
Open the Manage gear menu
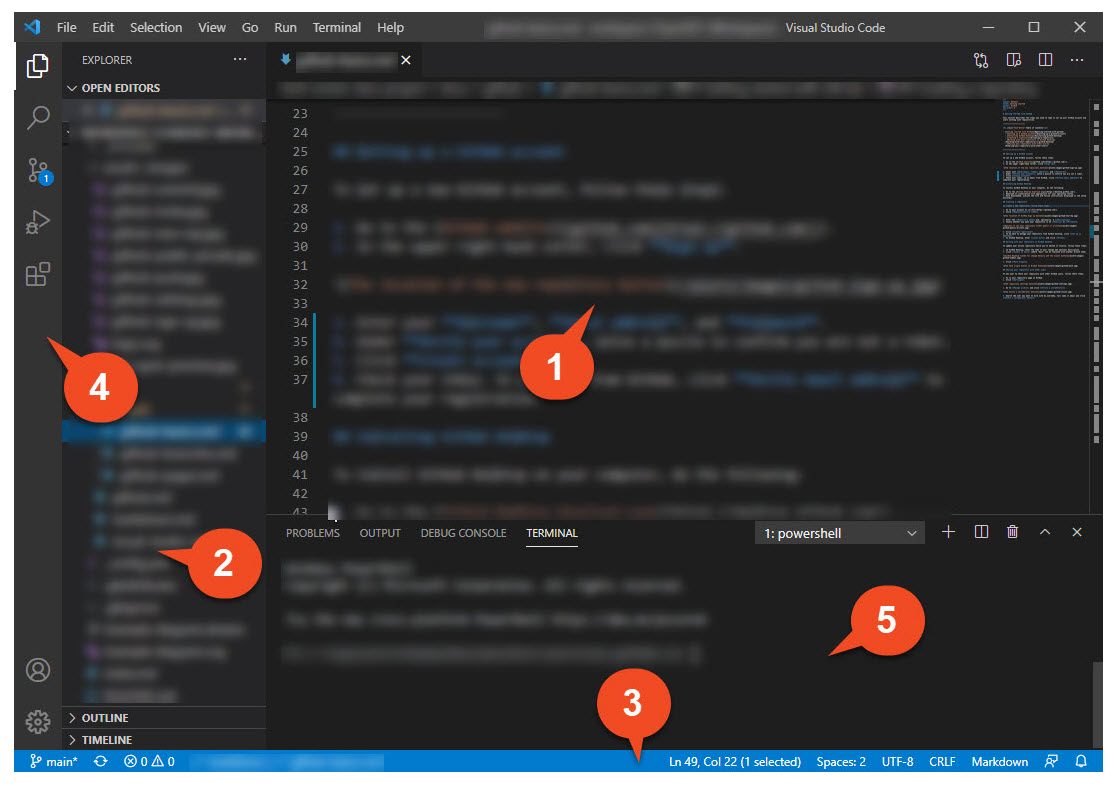point(38,722)
